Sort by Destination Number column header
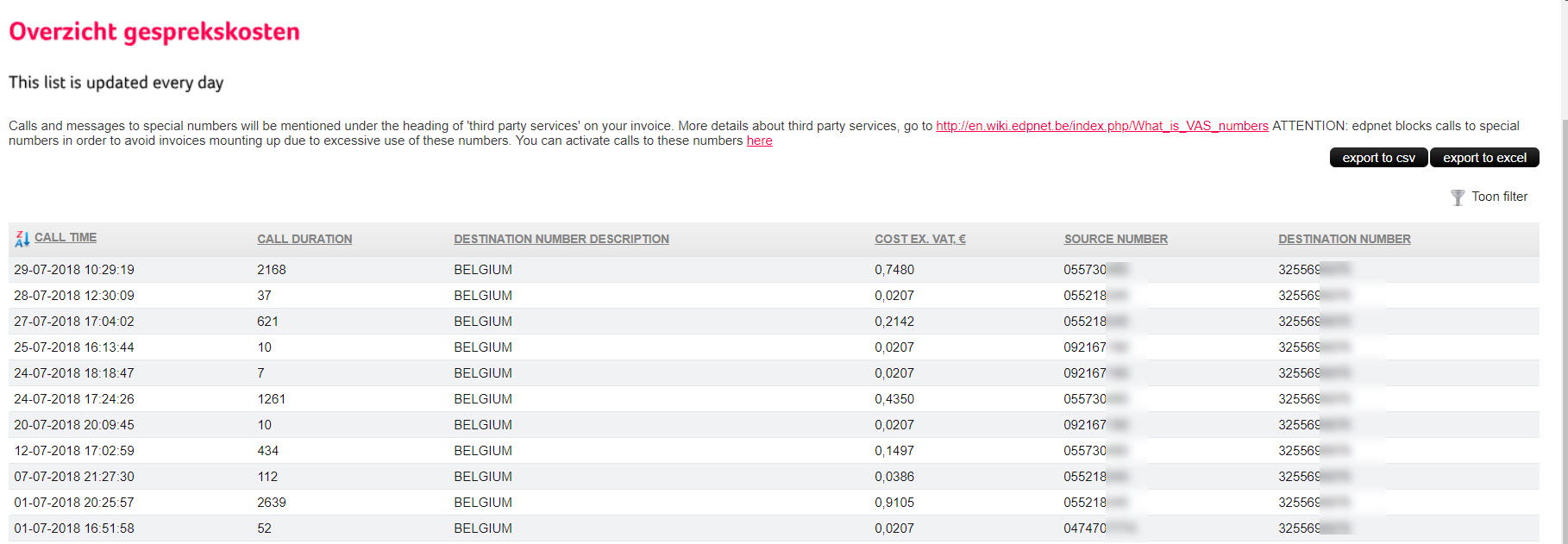Image resolution: width=1568 pixels, height=544 pixels. pyautogui.click(x=1344, y=239)
